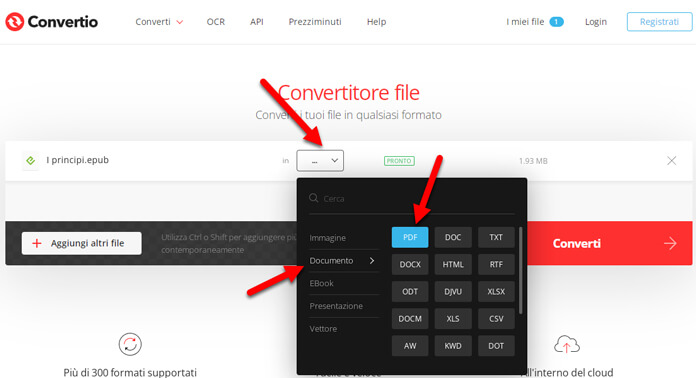
Task: Open the API menu item
Action: [257, 22]
